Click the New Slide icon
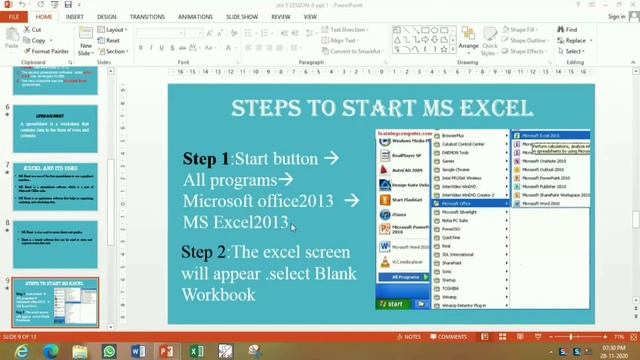This screenshot has height=360, width=640. tap(86, 34)
